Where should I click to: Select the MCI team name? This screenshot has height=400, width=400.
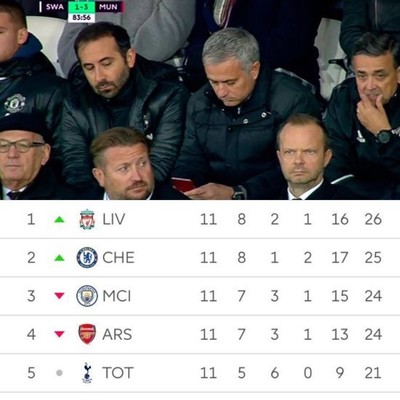point(117,296)
